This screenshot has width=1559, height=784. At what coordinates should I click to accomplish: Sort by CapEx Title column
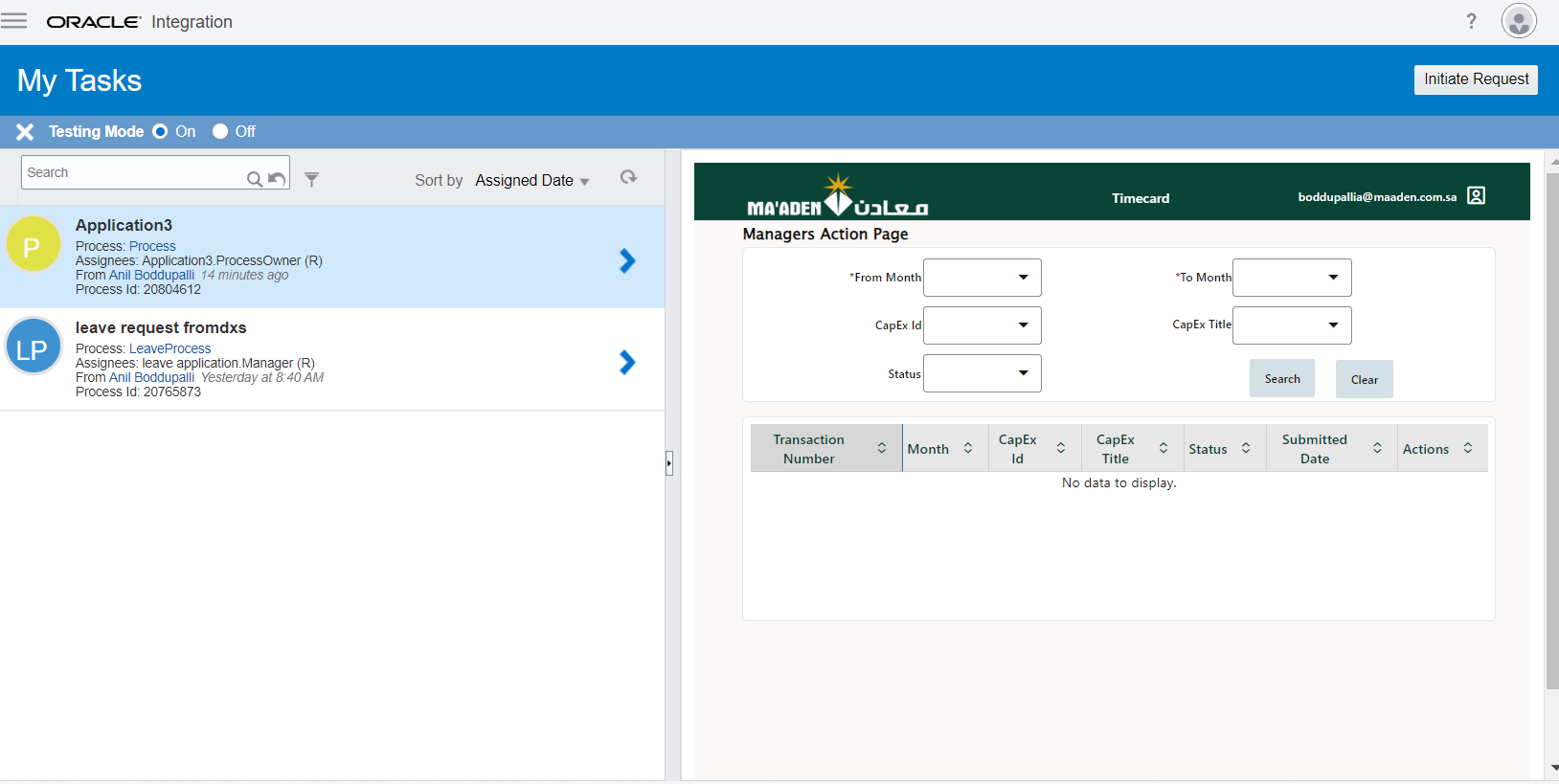pyautogui.click(x=1164, y=448)
